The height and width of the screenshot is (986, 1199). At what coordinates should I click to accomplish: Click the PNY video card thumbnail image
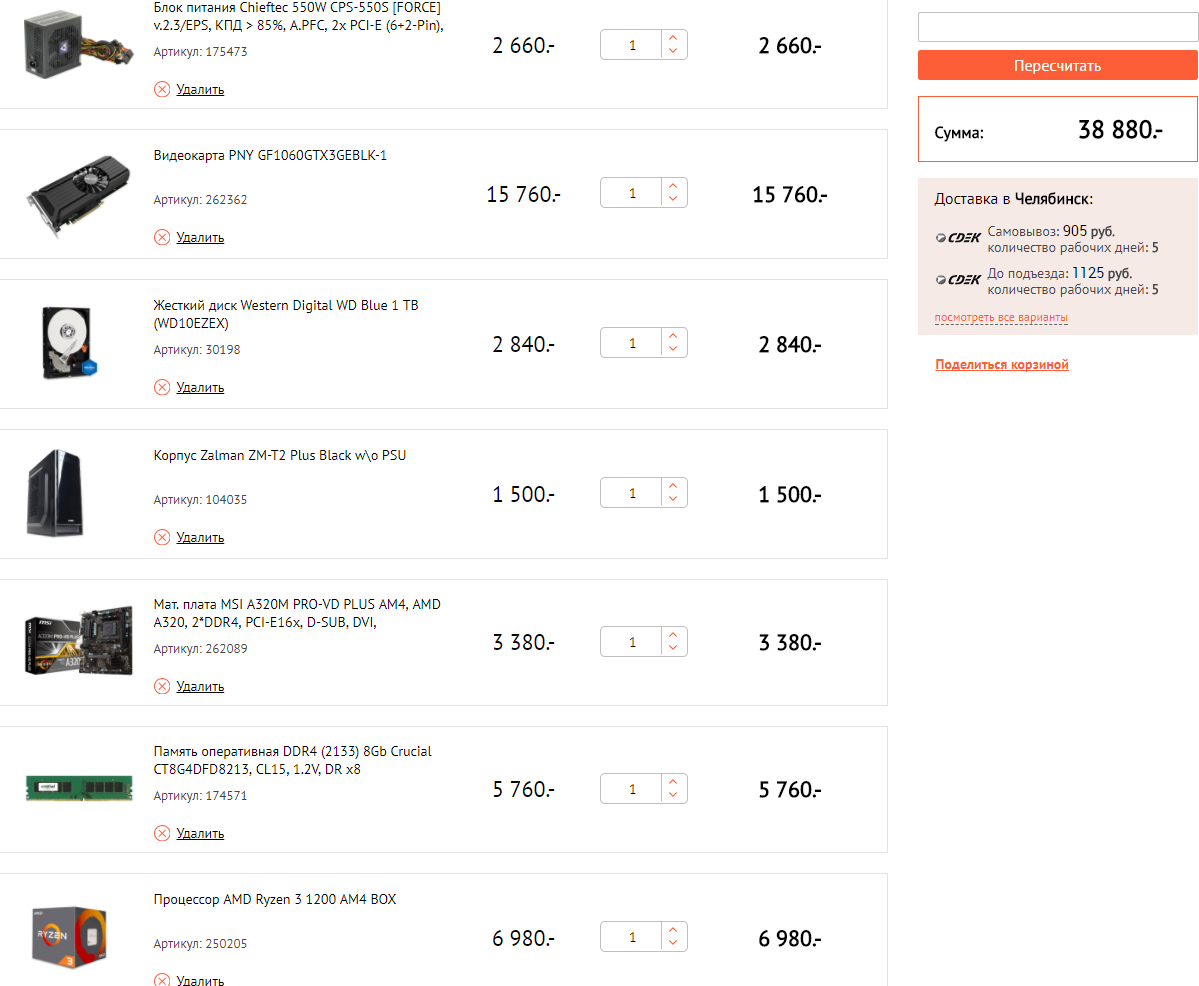coord(77,194)
